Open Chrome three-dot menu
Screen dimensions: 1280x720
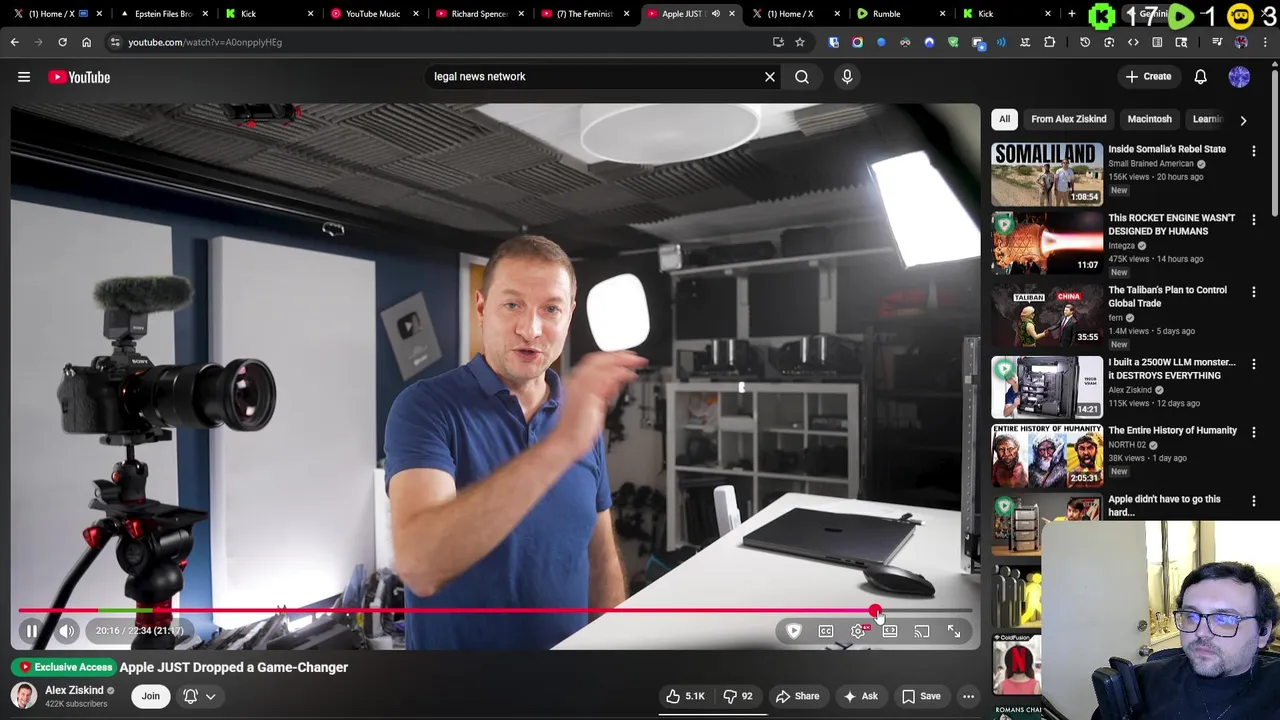pyautogui.click(x=1265, y=42)
